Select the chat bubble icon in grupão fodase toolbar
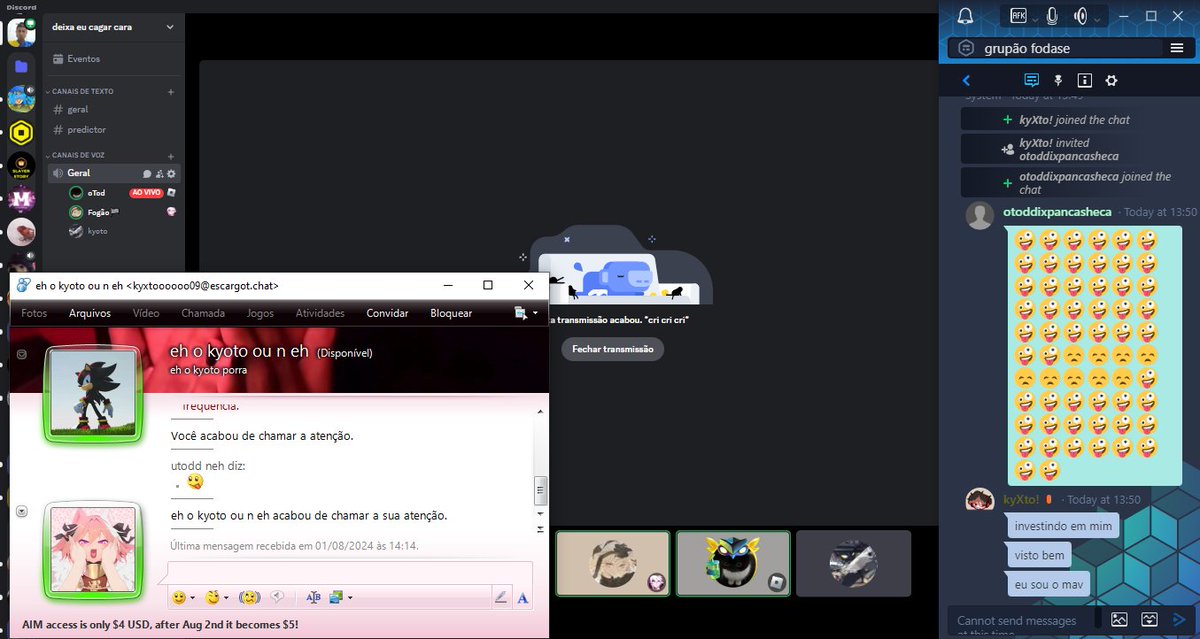 click(1031, 81)
